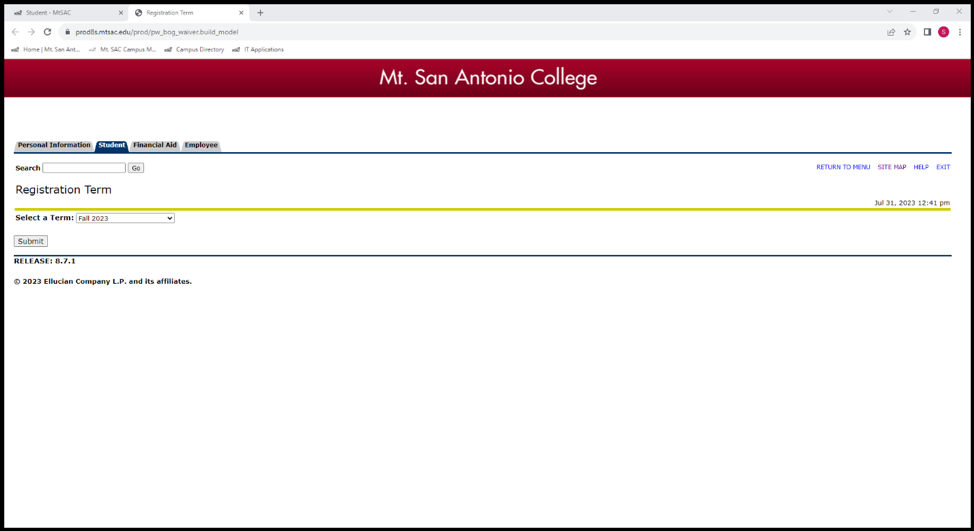Image resolution: width=974 pixels, height=531 pixels.
Task: Click the Go search button
Action: [135, 168]
